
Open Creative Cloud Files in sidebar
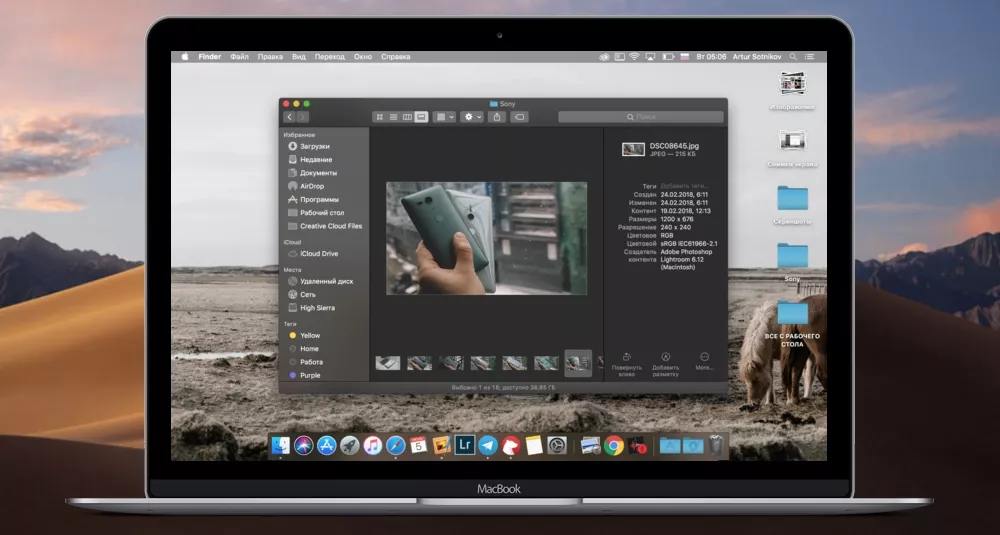click(325, 226)
